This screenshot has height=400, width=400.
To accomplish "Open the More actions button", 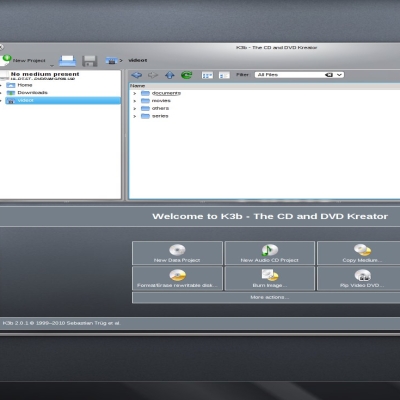I will [266, 297].
